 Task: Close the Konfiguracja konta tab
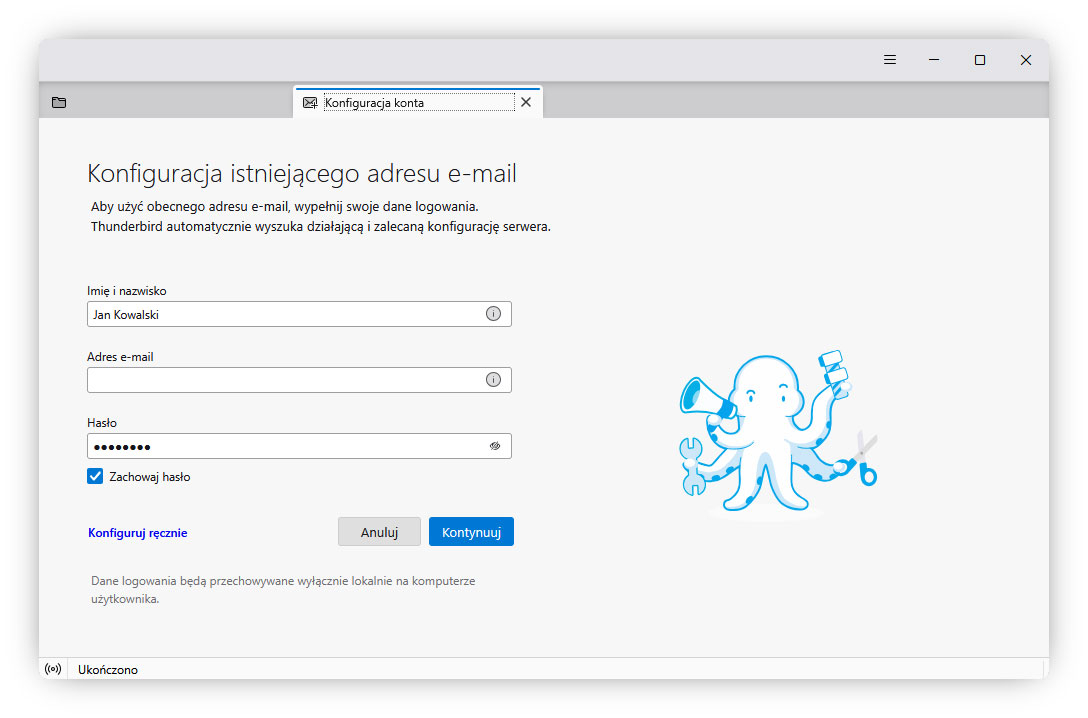click(526, 102)
